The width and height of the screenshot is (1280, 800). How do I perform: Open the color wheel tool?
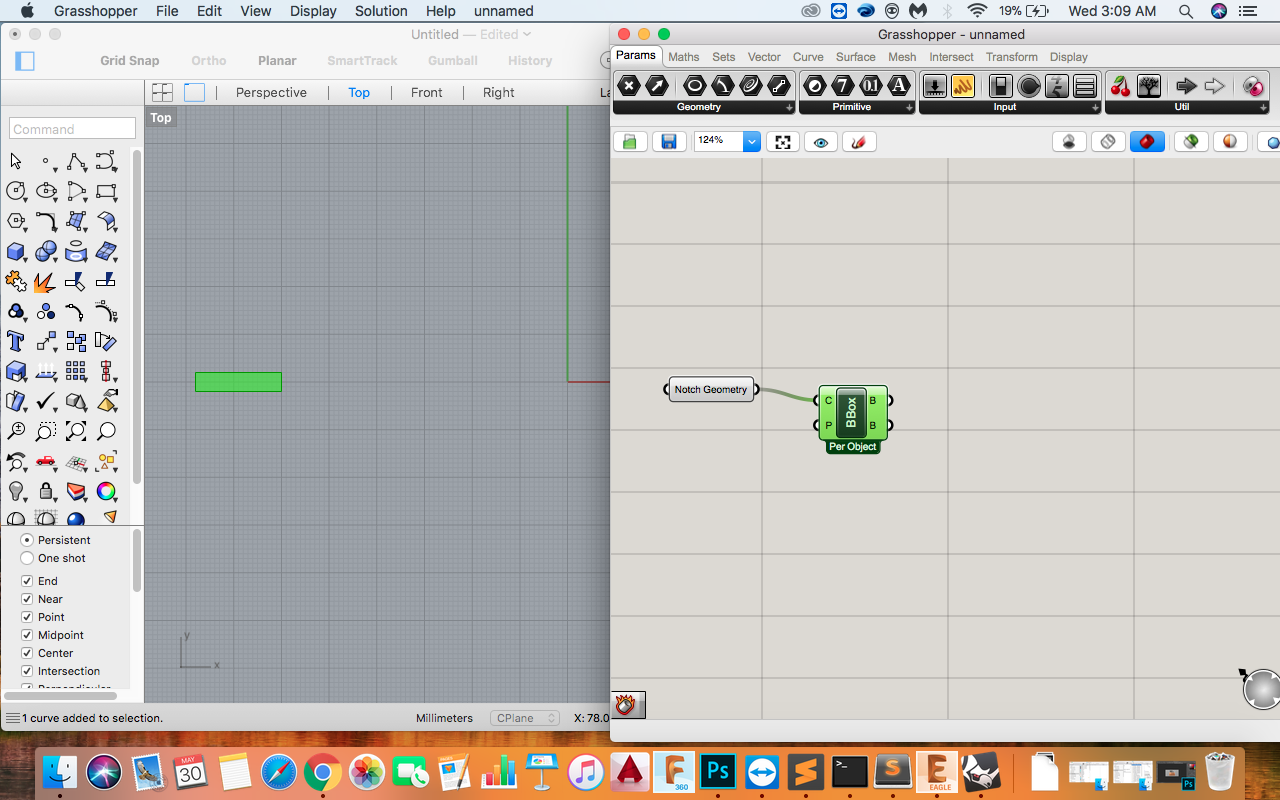coord(106,491)
